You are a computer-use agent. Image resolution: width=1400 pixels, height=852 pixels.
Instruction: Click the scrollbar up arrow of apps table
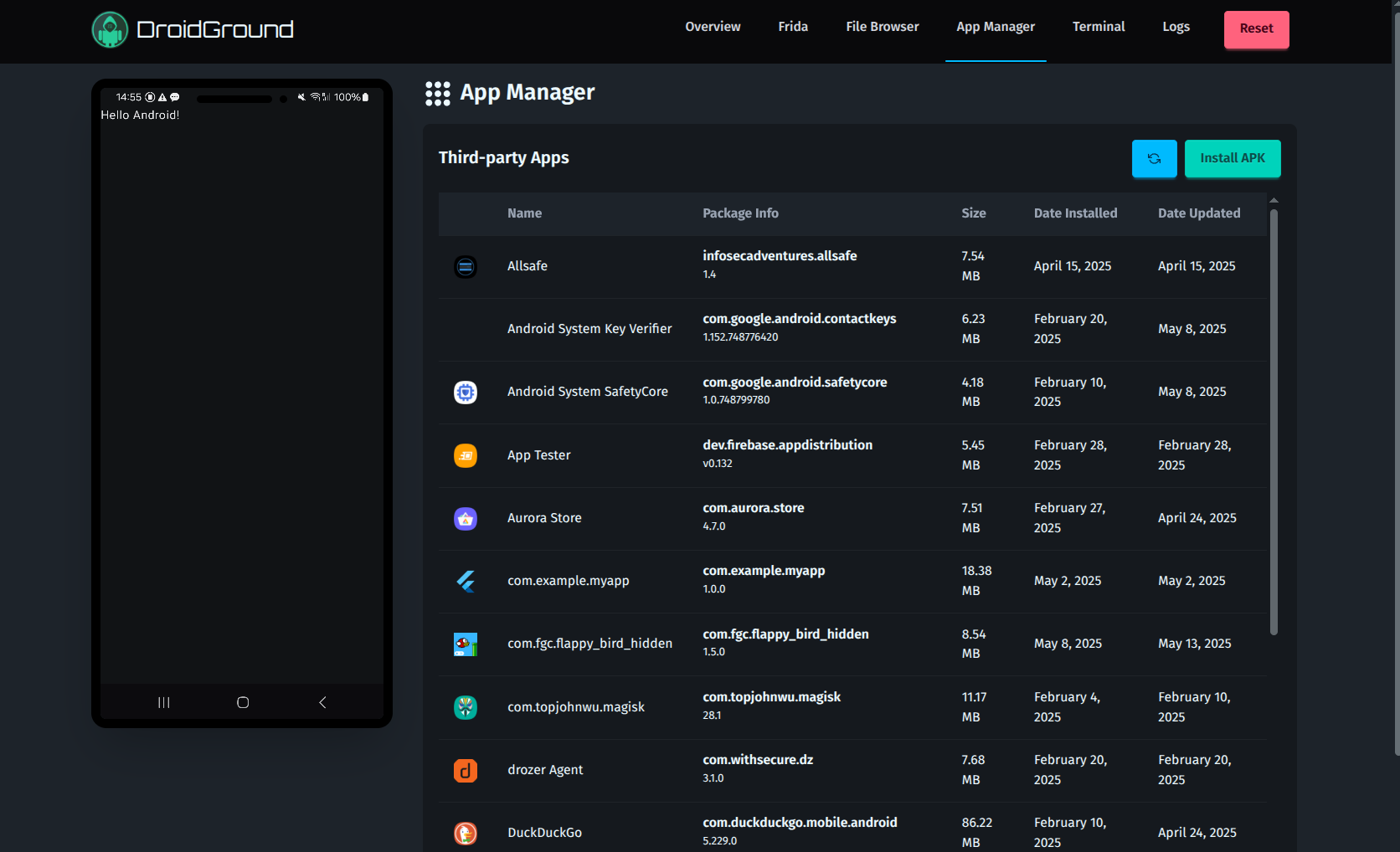[x=1274, y=200]
